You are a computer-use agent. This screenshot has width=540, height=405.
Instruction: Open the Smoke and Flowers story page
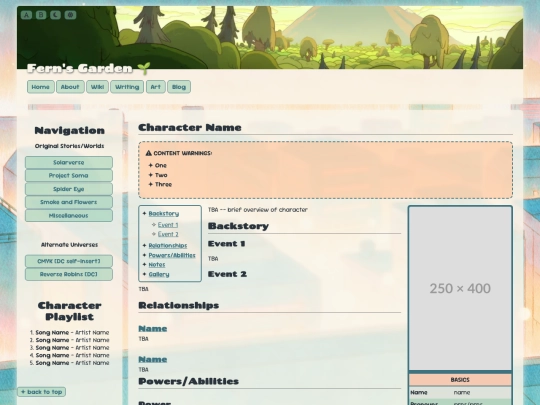[69, 202]
